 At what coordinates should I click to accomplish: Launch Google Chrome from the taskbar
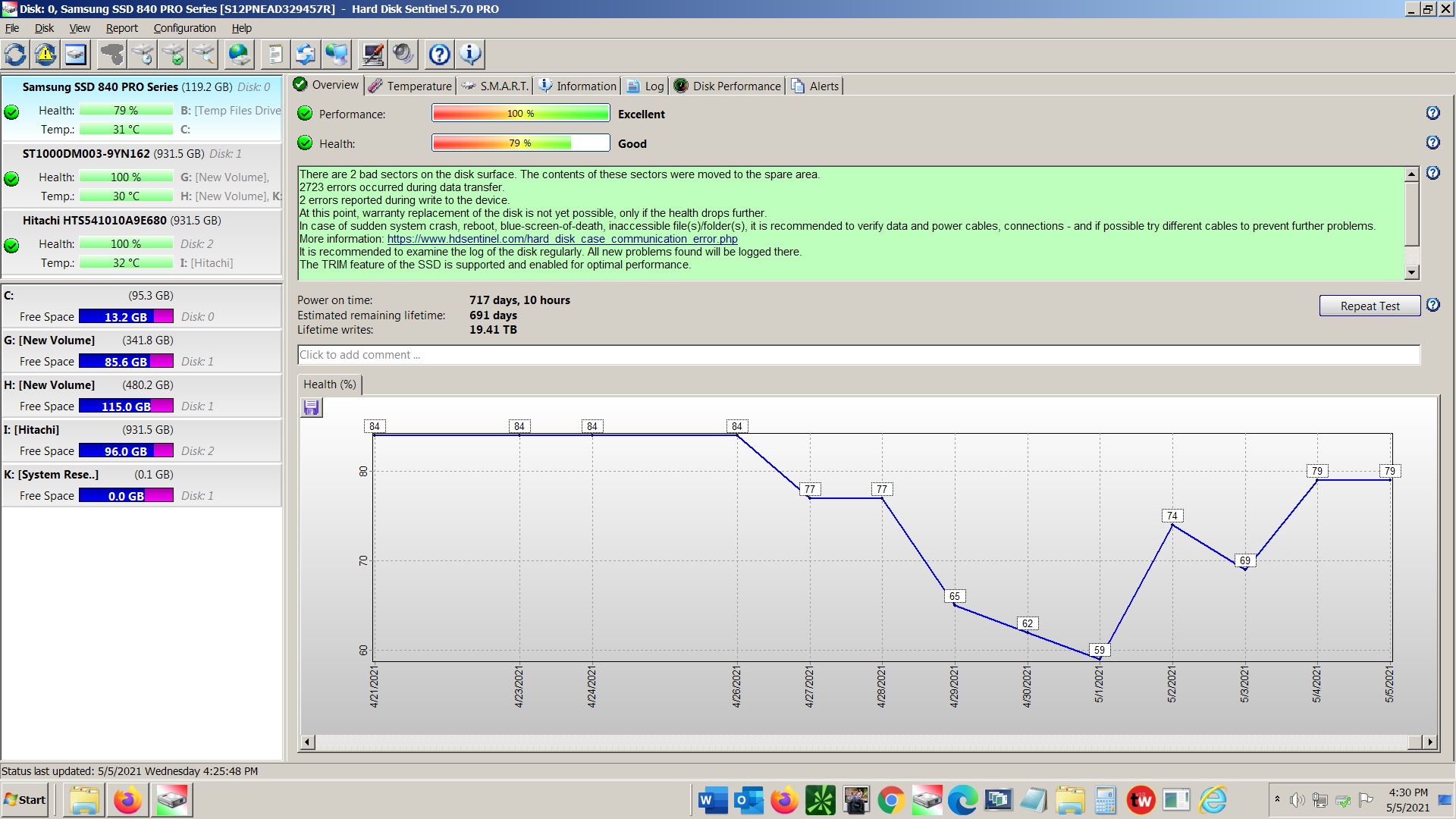[891, 800]
